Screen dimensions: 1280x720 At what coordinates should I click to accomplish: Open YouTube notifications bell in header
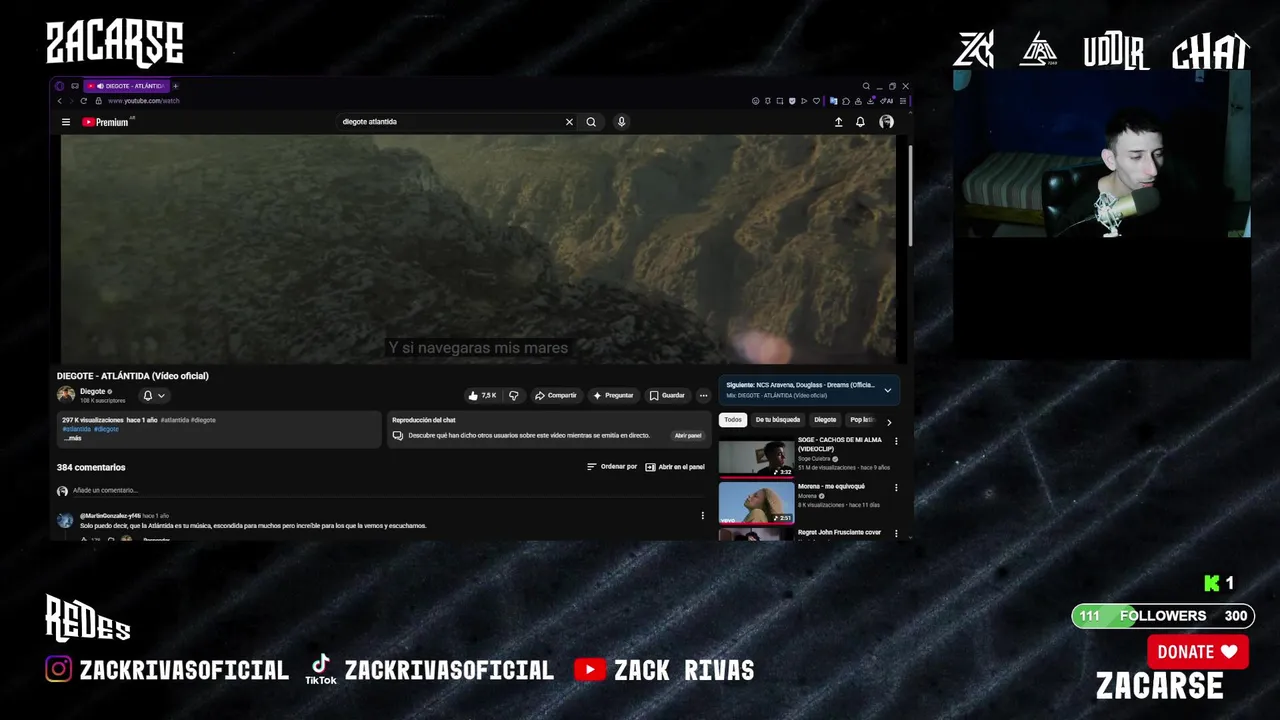pyautogui.click(x=860, y=122)
